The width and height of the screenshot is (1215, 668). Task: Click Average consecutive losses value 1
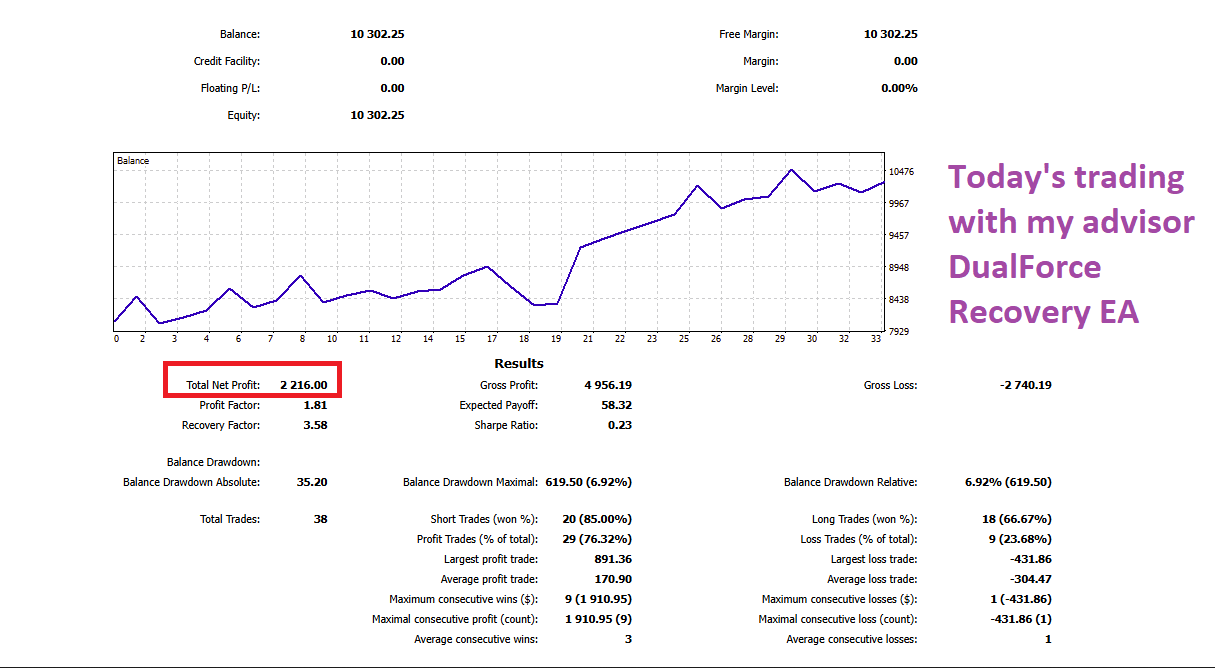click(1048, 639)
